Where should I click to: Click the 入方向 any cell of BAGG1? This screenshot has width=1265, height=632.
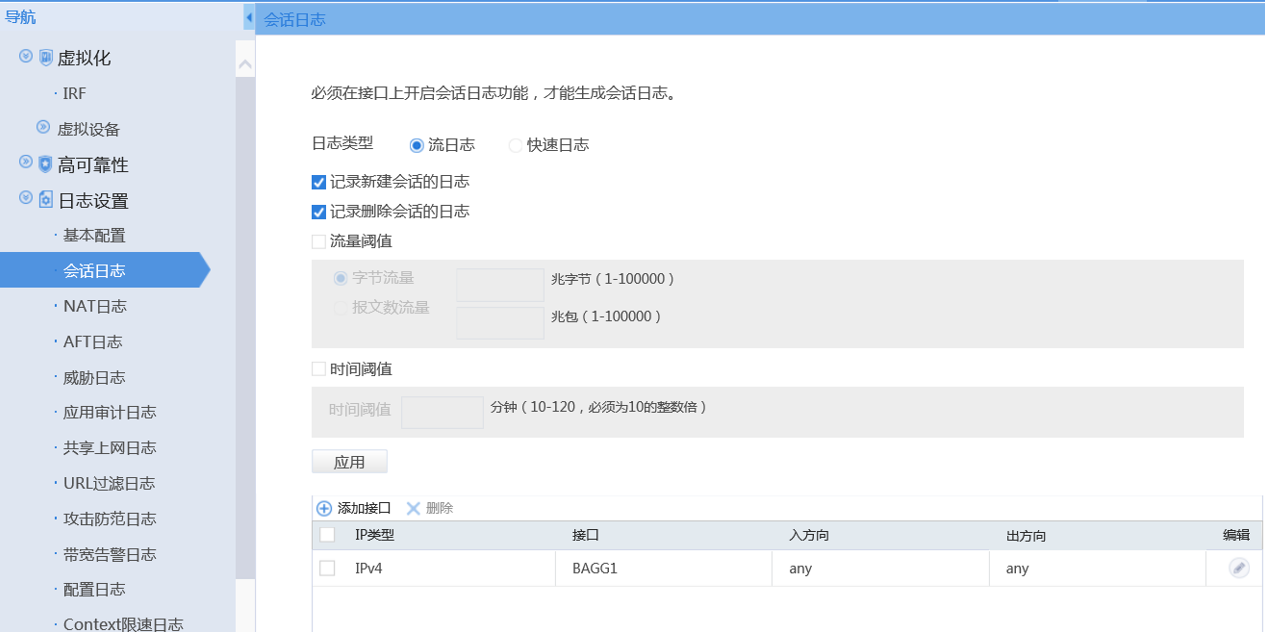tap(800, 568)
